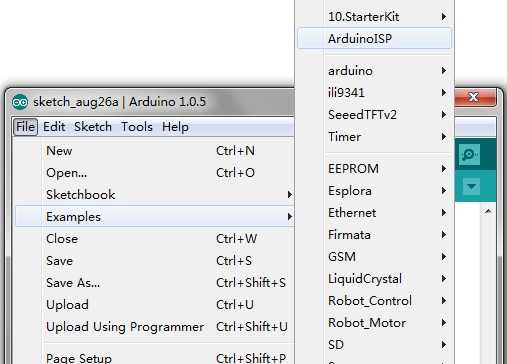This screenshot has width=507, height=364.
Task: Click the tab dropdown arrow icon
Action: (x=471, y=186)
